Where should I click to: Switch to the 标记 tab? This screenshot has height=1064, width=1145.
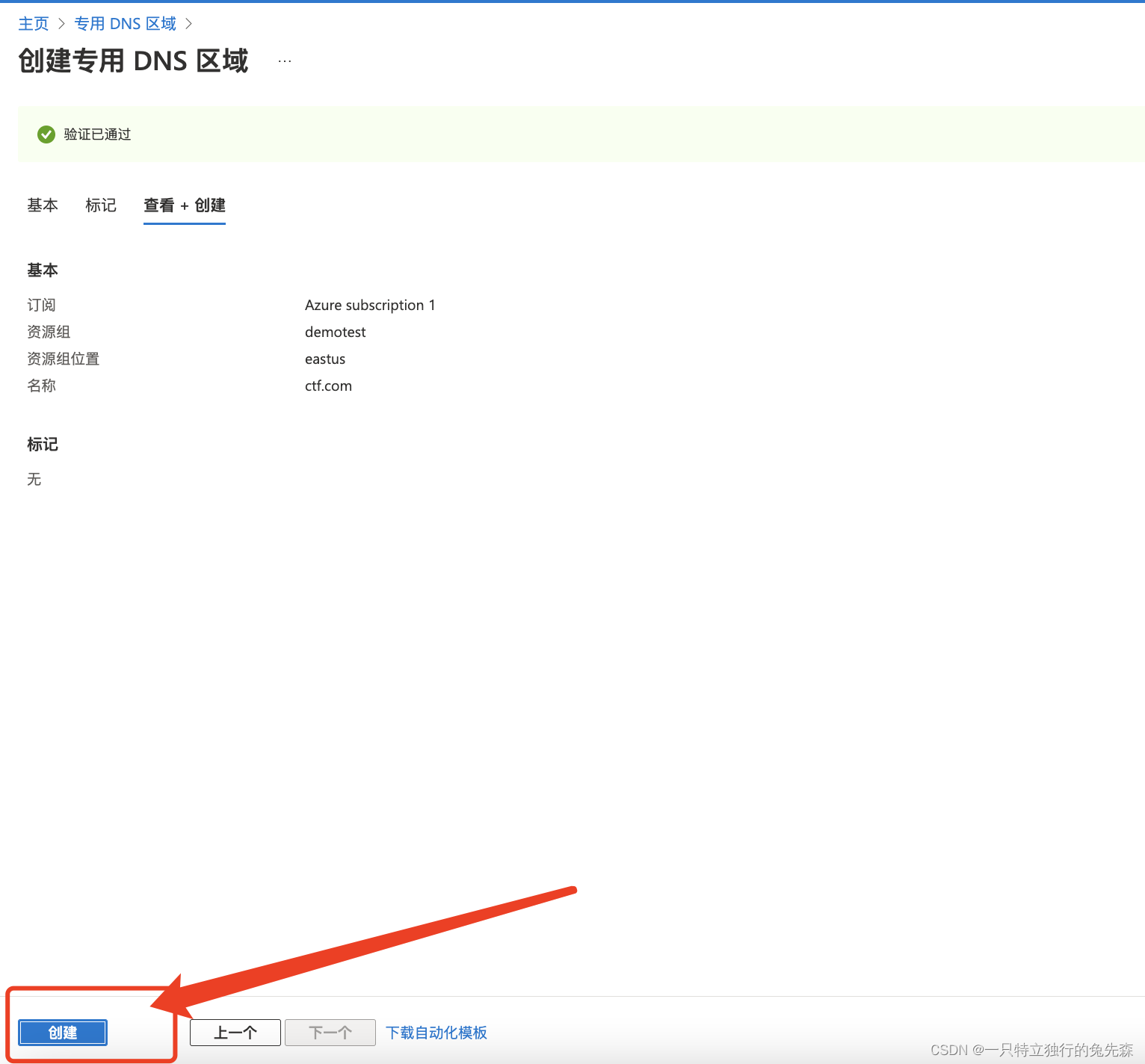pyautogui.click(x=101, y=205)
